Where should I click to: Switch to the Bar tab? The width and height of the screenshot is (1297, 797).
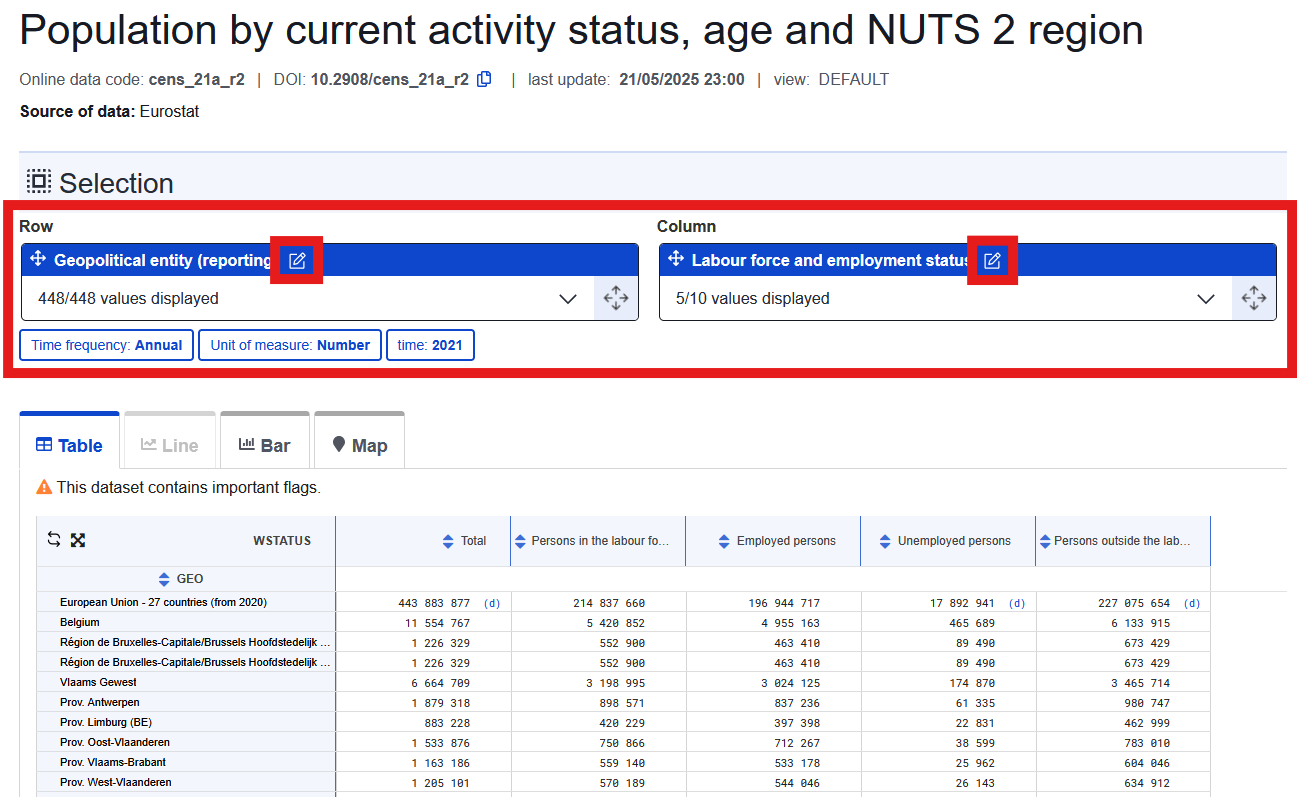pos(265,445)
